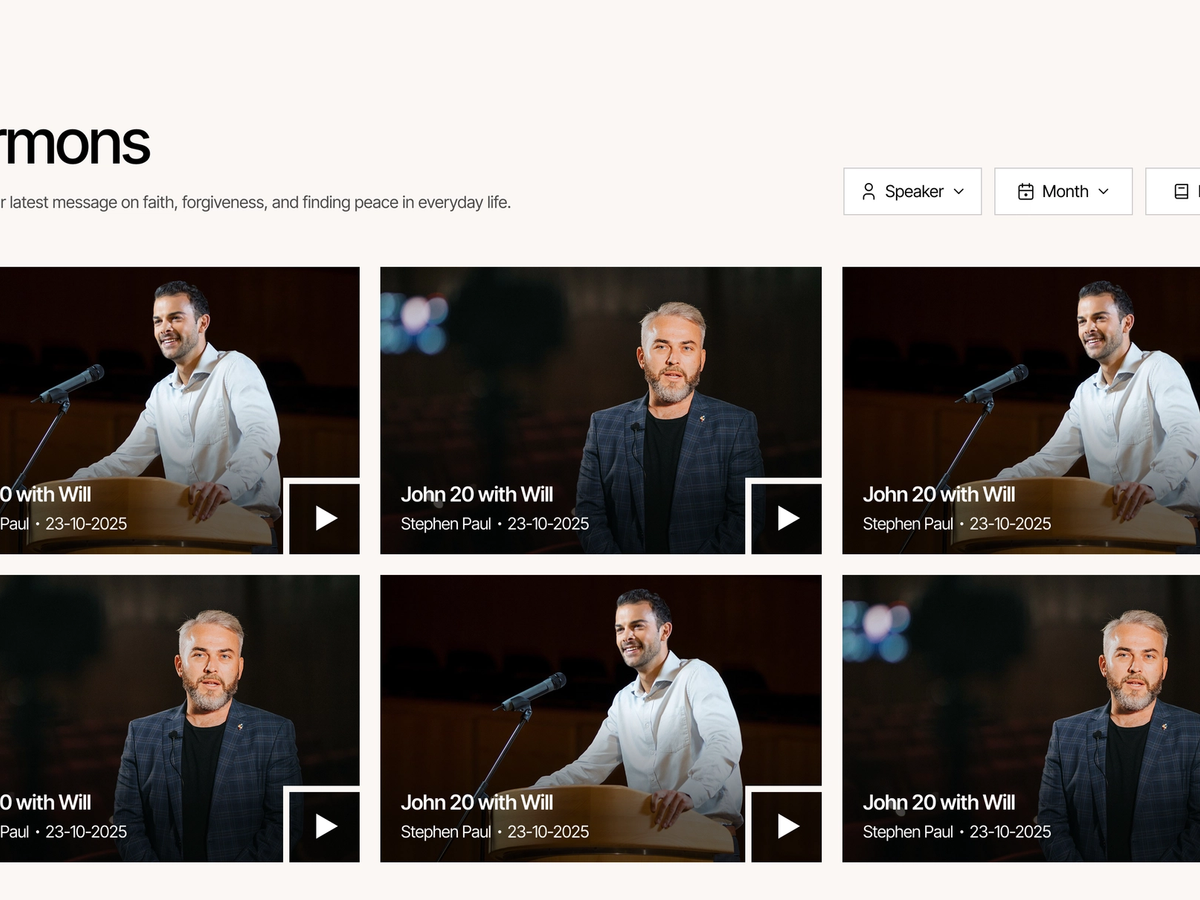Open the Speaker filter dropdown
Viewport: 1200px width, 900px height.
[912, 191]
